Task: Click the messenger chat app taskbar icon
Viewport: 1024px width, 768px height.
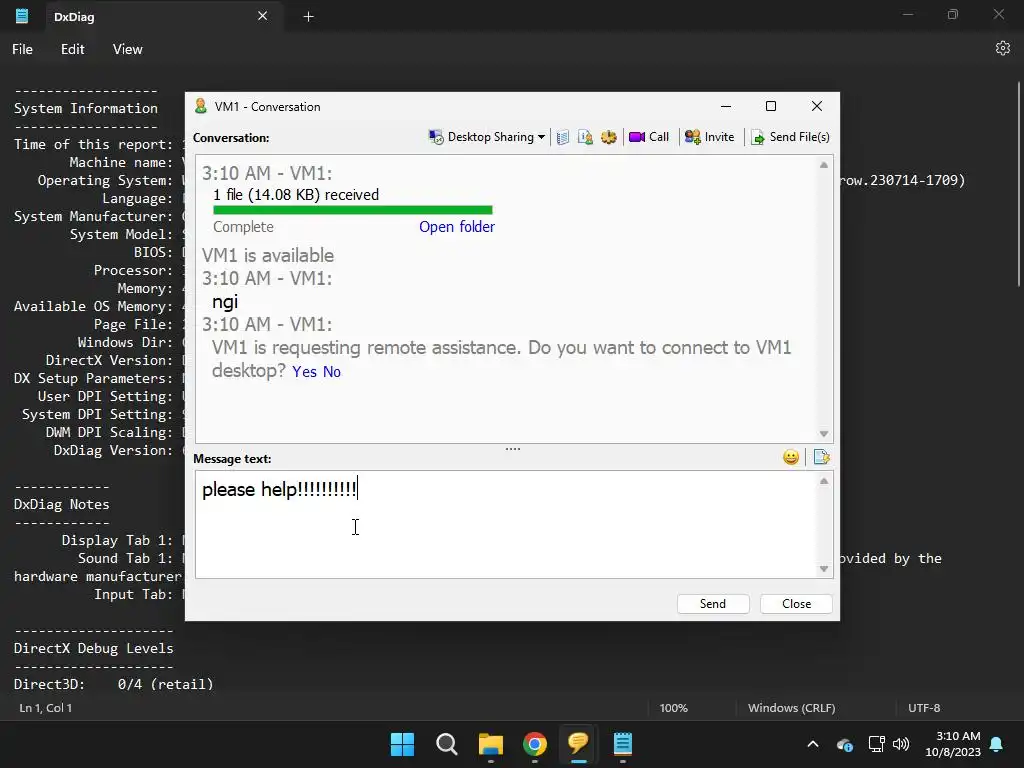Action: tap(579, 744)
